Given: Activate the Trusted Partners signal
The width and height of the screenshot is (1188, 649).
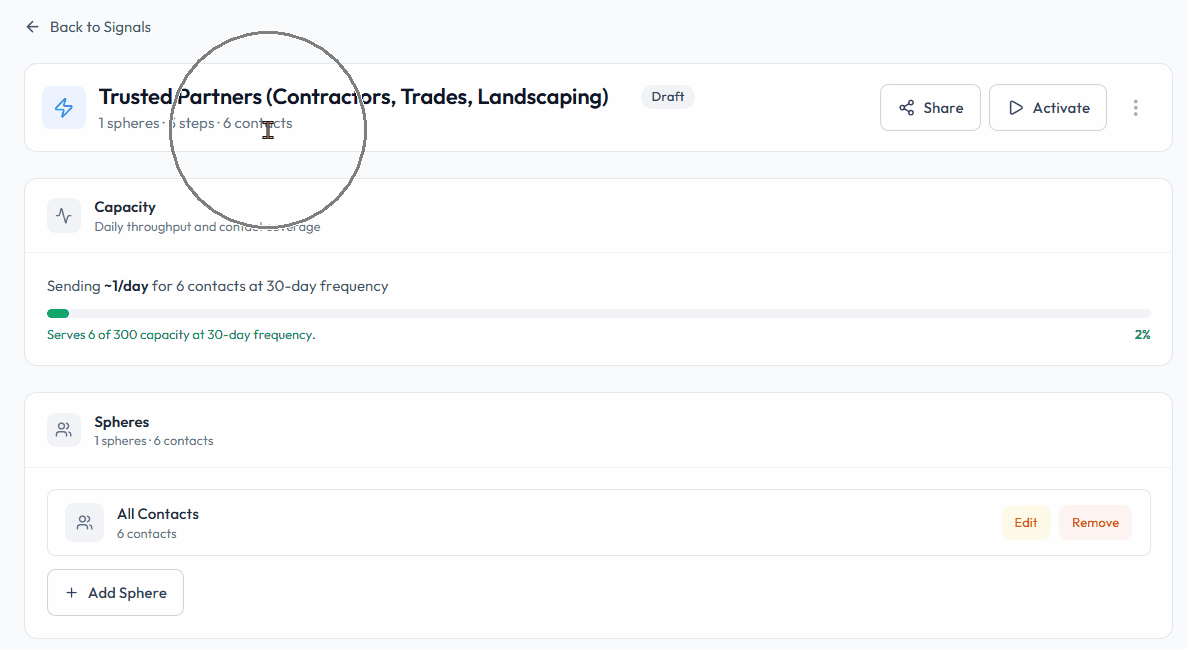Looking at the screenshot, I should point(1048,108).
